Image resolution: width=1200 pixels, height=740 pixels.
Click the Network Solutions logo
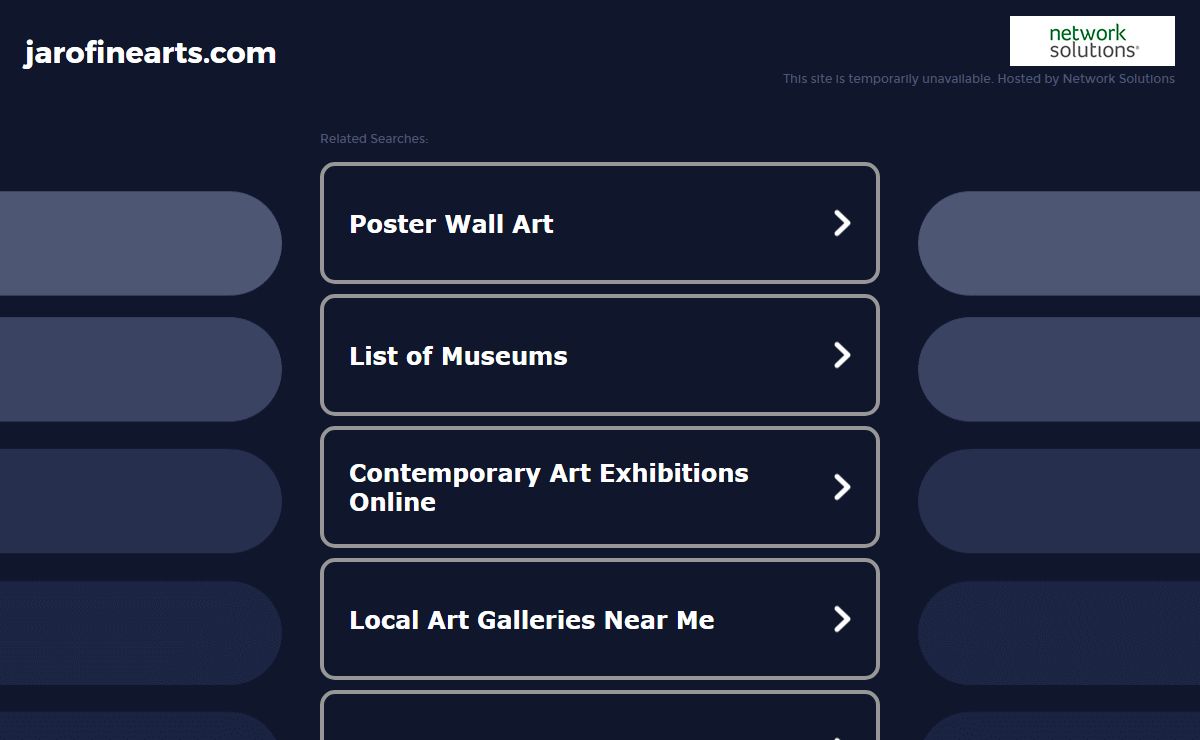[x=1092, y=41]
